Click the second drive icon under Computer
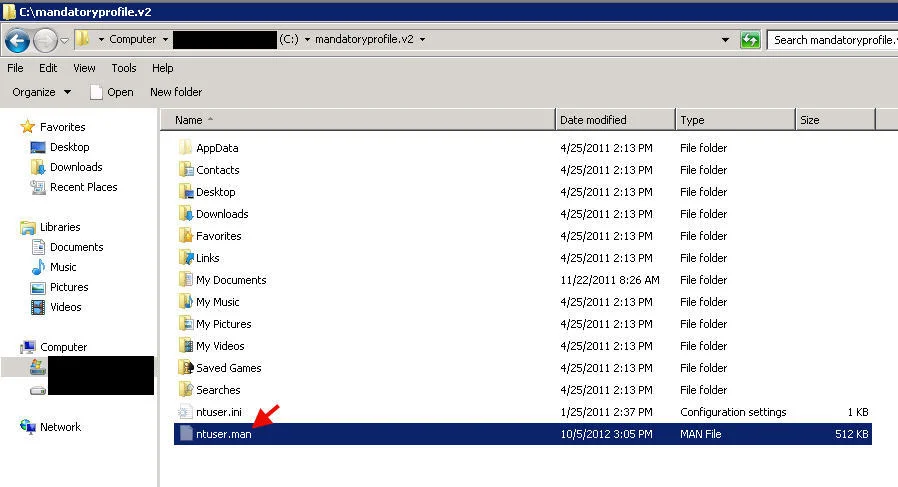This screenshot has width=898, height=487. pyautogui.click(x=38, y=390)
